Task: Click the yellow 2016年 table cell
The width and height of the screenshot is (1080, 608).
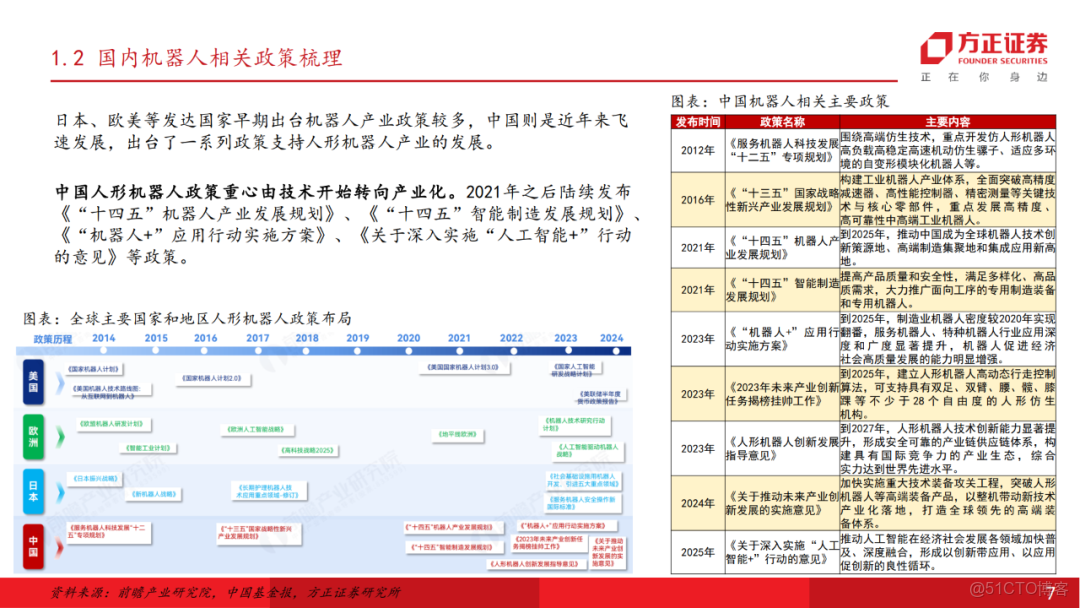Action: (x=695, y=199)
